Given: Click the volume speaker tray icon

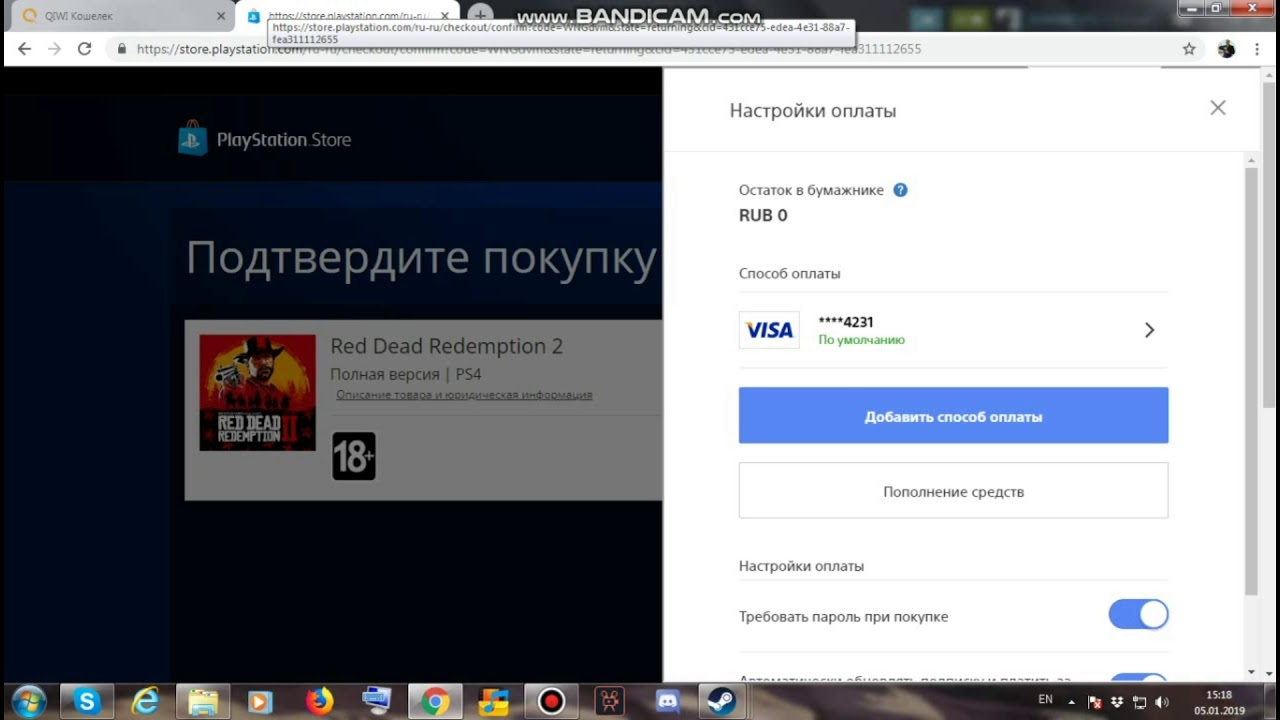Looking at the screenshot, I should (x=1162, y=702).
